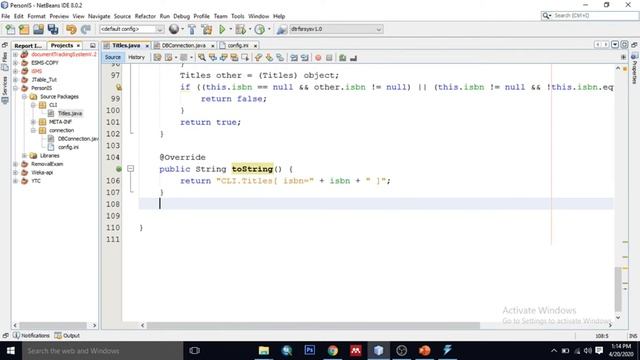Expand the Libraries node
640x360 pixels.
pyautogui.click(x=24, y=156)
